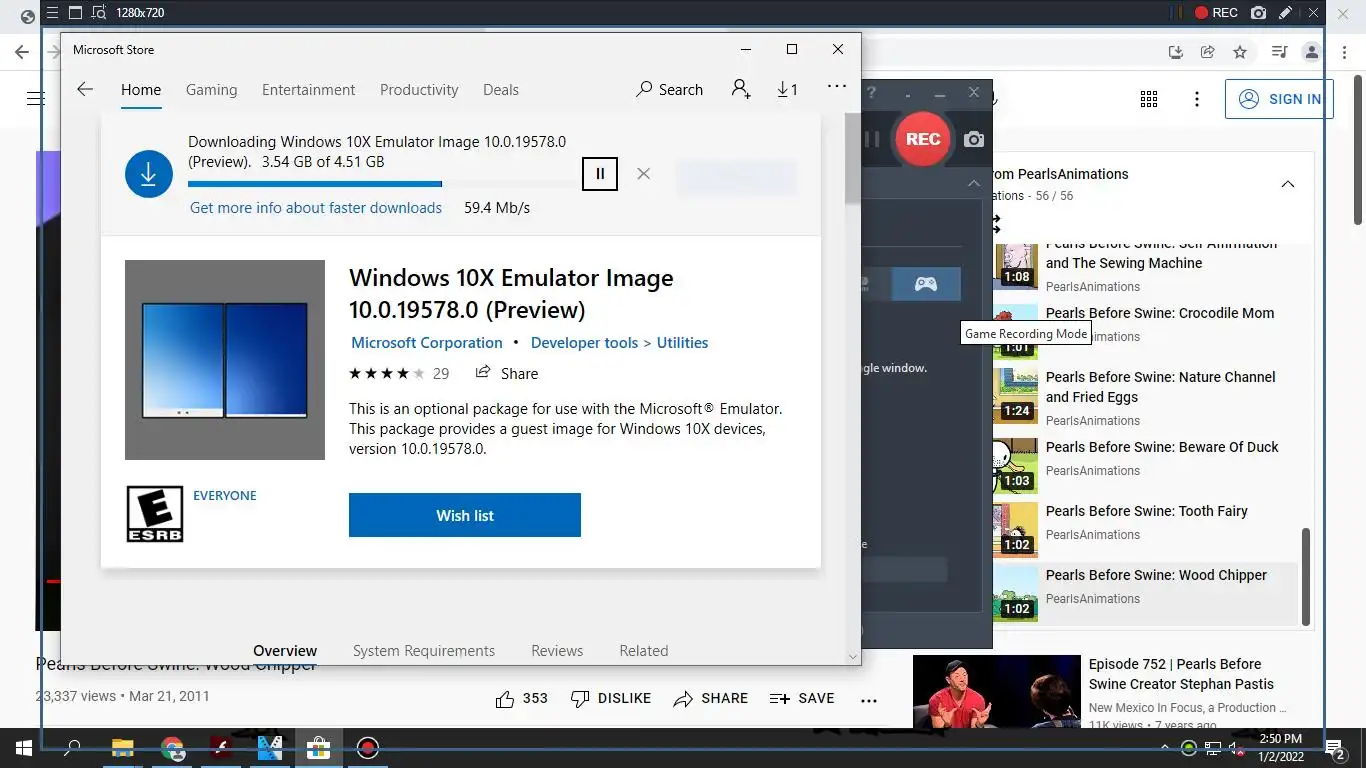This screenshot has height=768, width=1366.
Task: Click REC in the top recording bar
Action: pyautogui.click(x=1216, y=13)
